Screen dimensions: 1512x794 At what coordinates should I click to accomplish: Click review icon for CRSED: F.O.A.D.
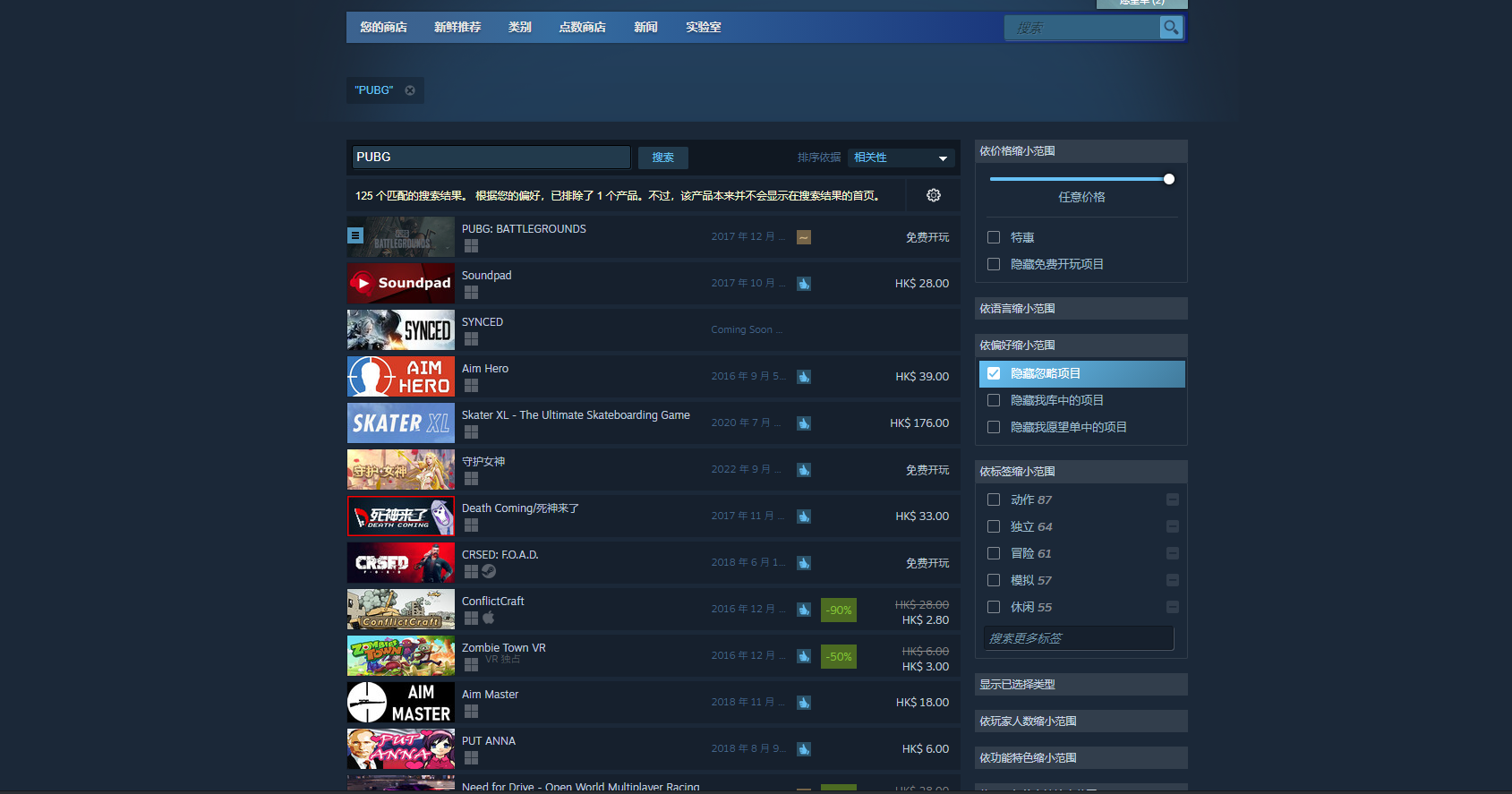804,563
